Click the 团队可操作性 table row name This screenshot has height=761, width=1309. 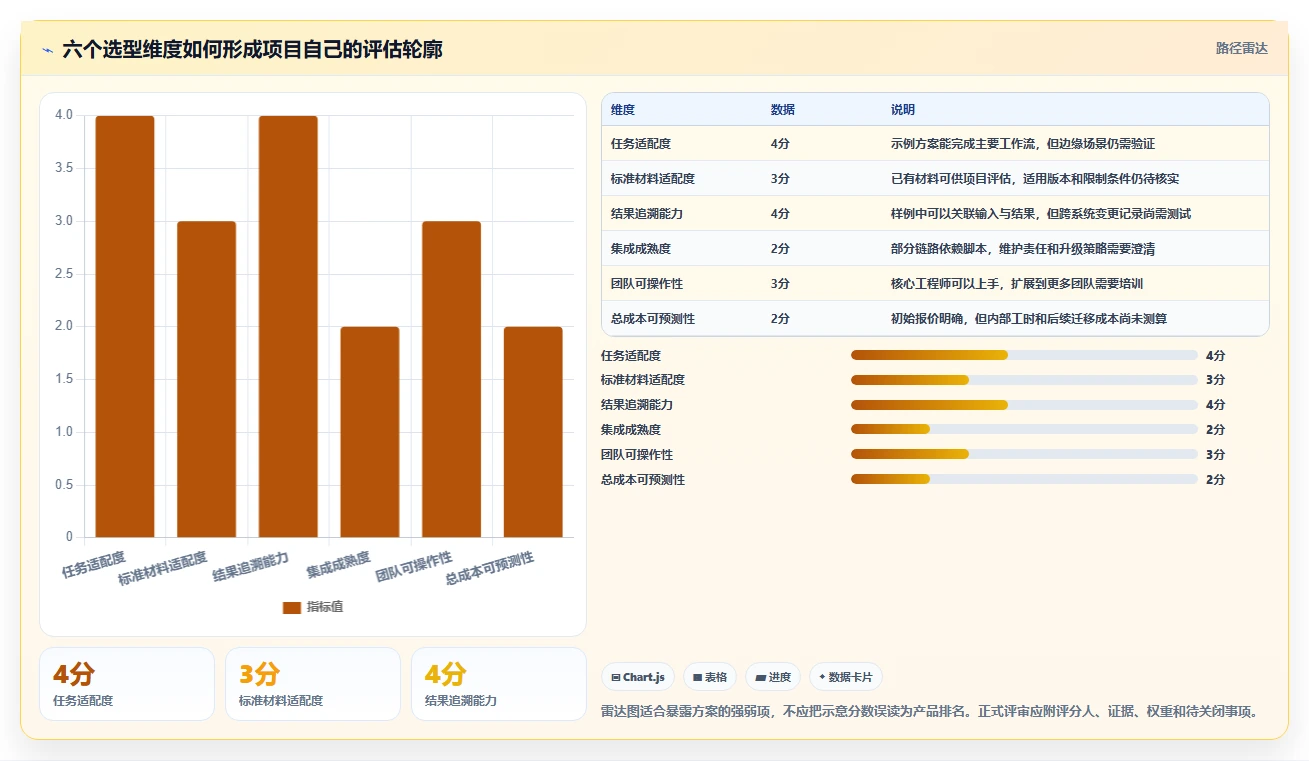point(646,284)
